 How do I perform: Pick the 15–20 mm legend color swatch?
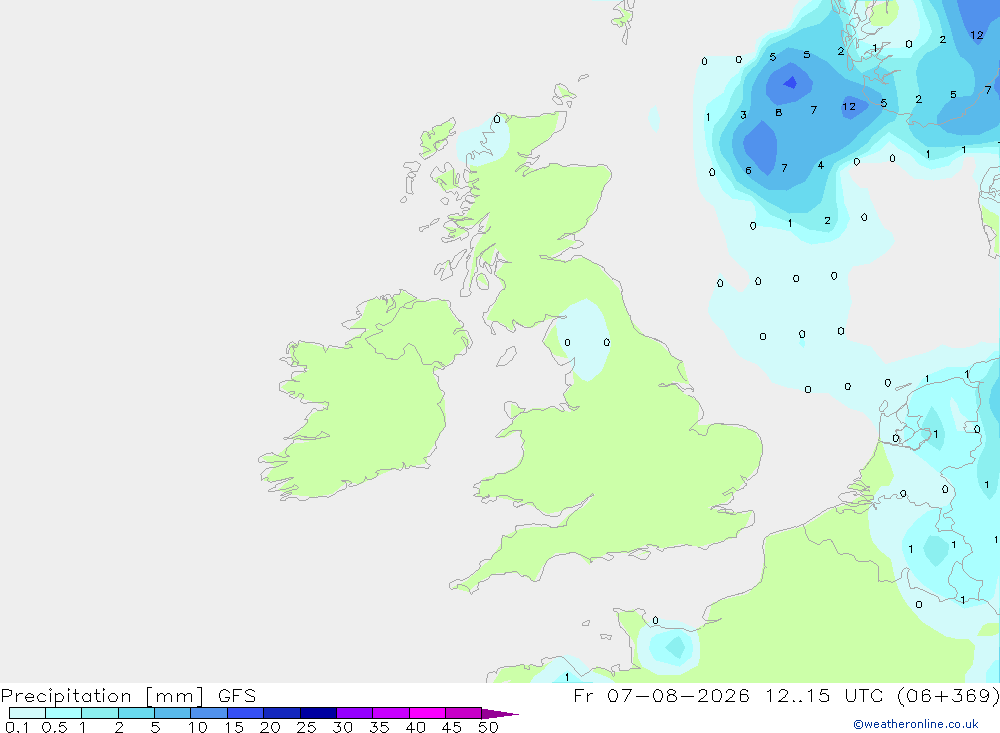(x=246, y=713)
